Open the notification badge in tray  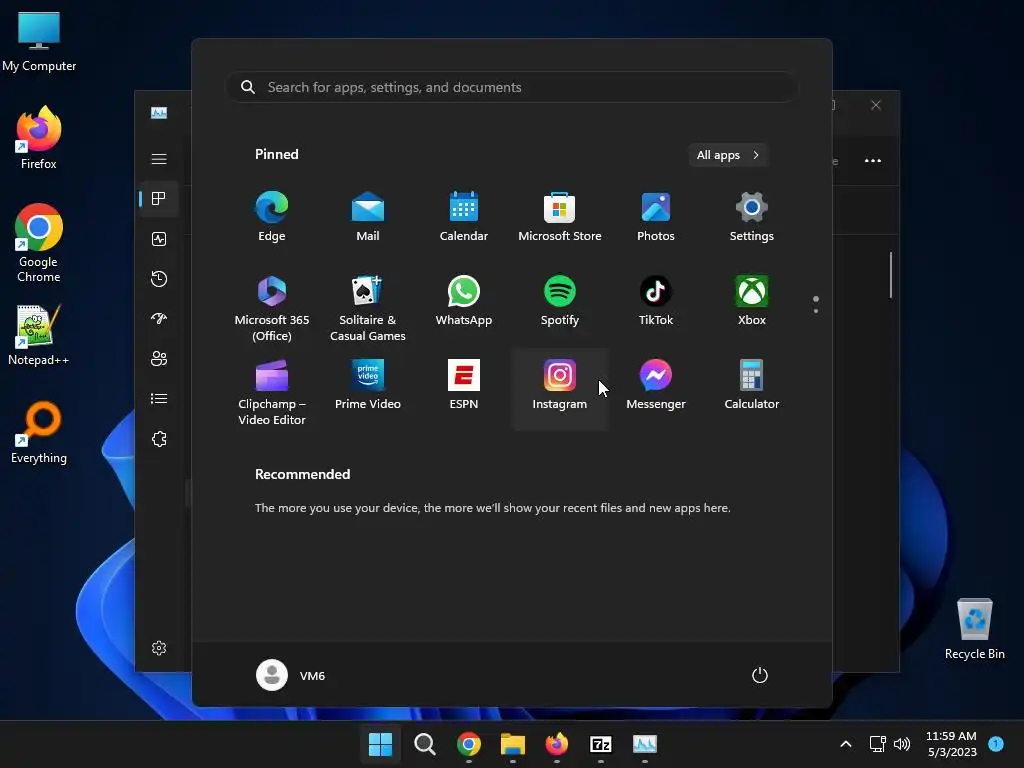click(996, 744)
